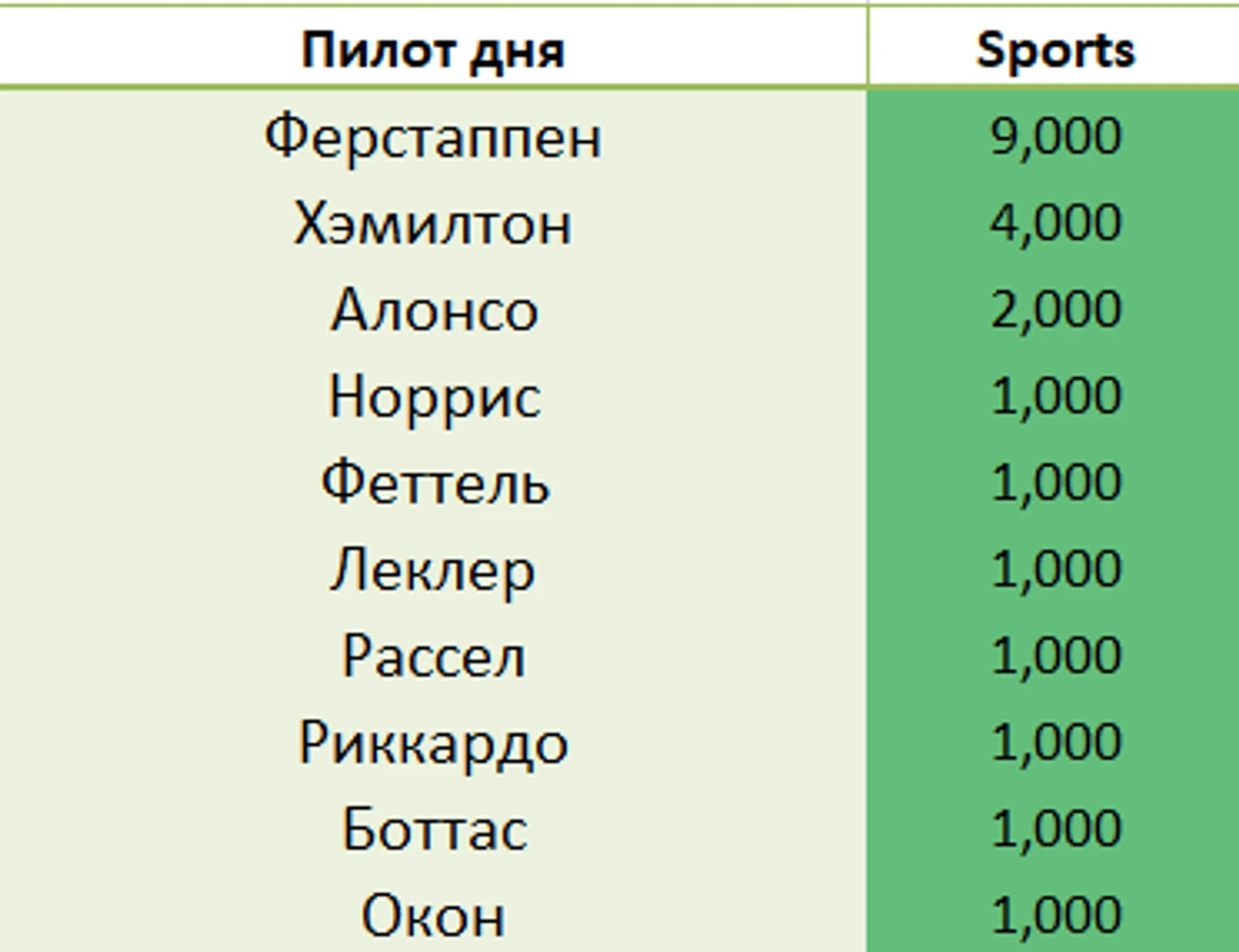1239x952 pixels.
Task: Click the Феттель name cell
Action: (x=433, y=483)
